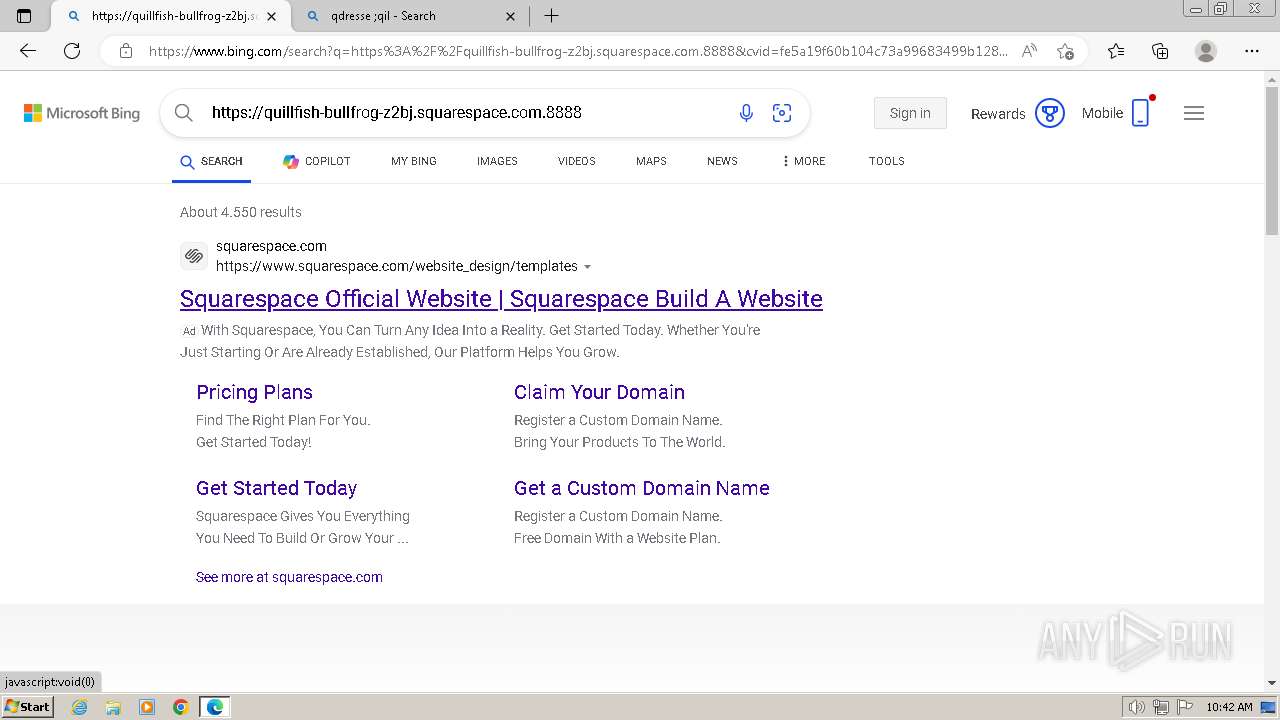
Task: Open the Get Started Today link
Action: pyautogui.click(x=276, y=488)
